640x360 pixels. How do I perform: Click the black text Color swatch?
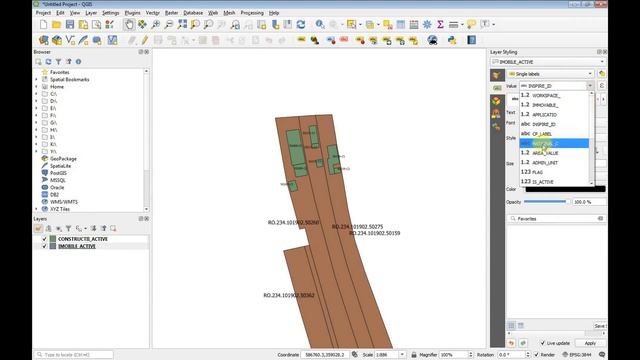click(x=565, y=189)
